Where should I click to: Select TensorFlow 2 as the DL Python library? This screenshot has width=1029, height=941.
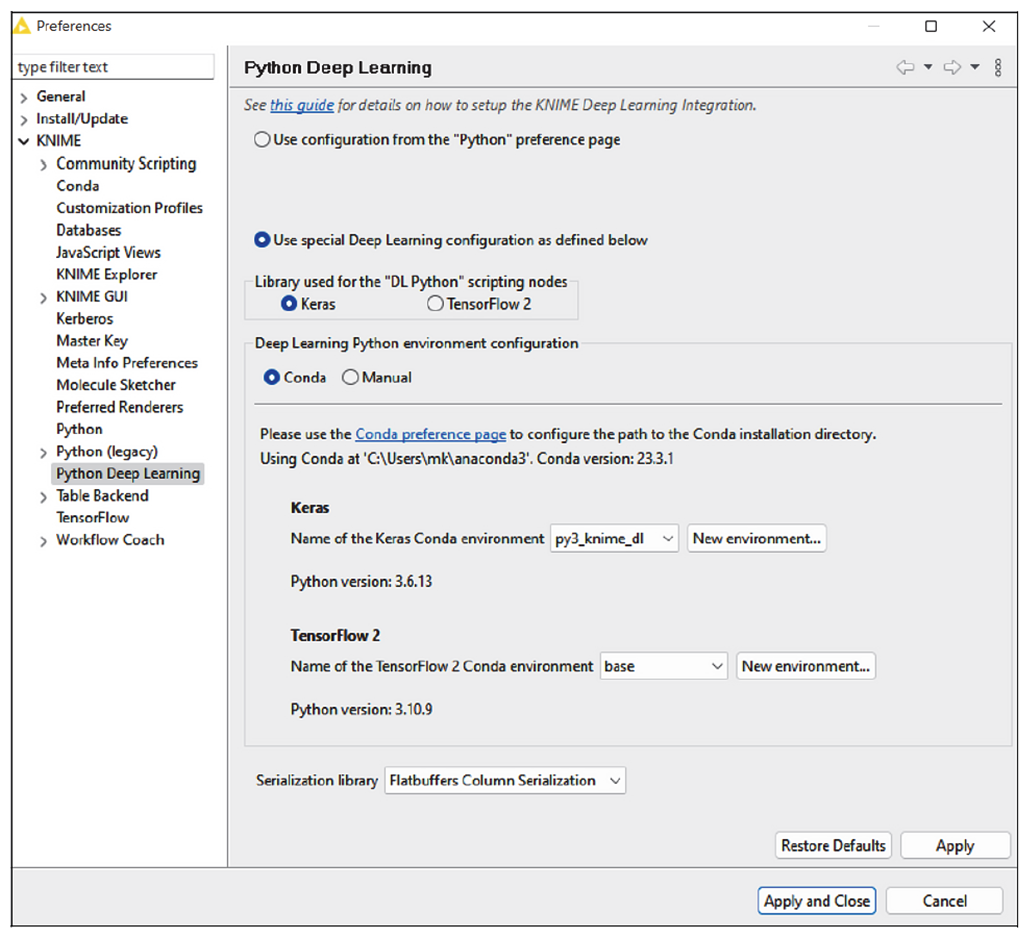tap(435, 304)
